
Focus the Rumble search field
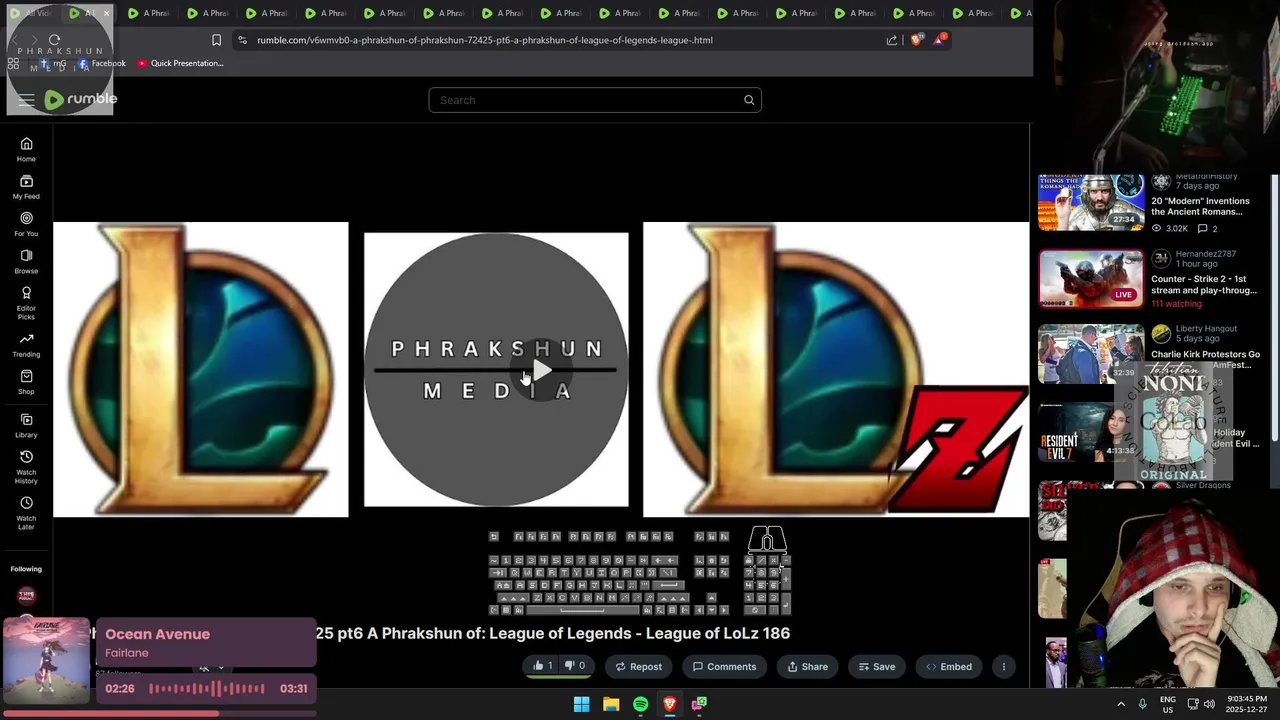pyautogui.click(x=595, y=100)
